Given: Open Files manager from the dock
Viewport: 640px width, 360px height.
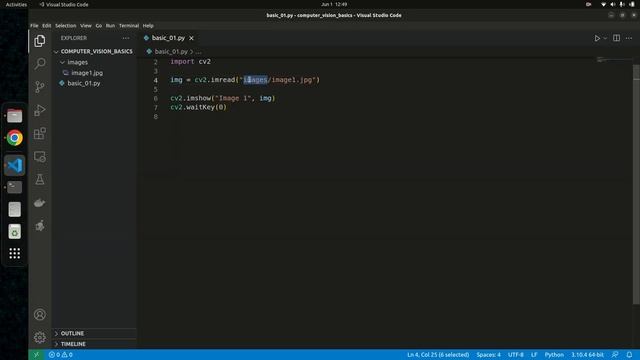Looking at the screenshot, I should click(14, 116).
